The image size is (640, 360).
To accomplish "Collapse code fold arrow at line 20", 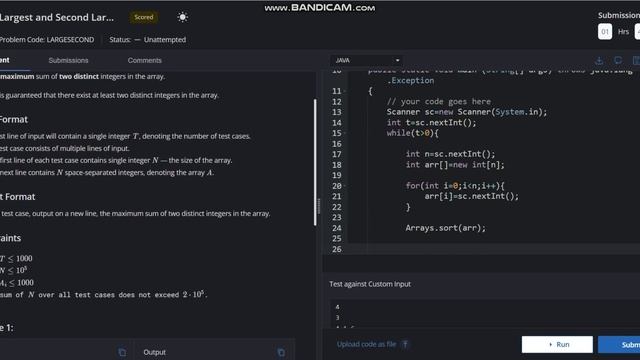I will coord(345,186).
